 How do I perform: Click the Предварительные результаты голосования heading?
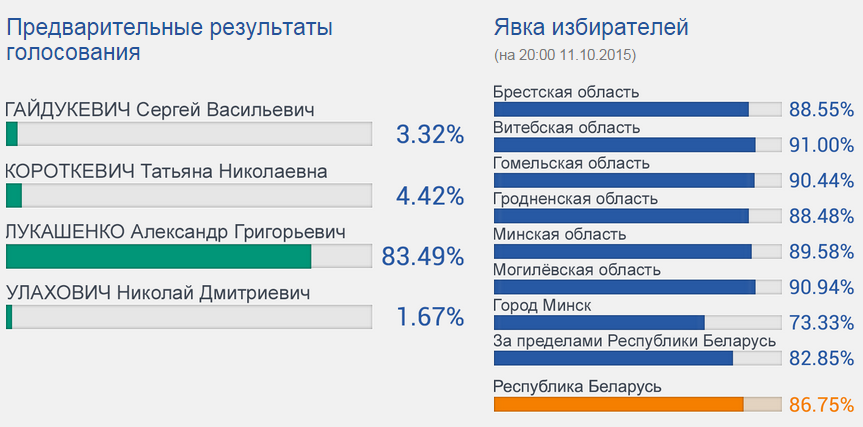click(x=169, y=39)
